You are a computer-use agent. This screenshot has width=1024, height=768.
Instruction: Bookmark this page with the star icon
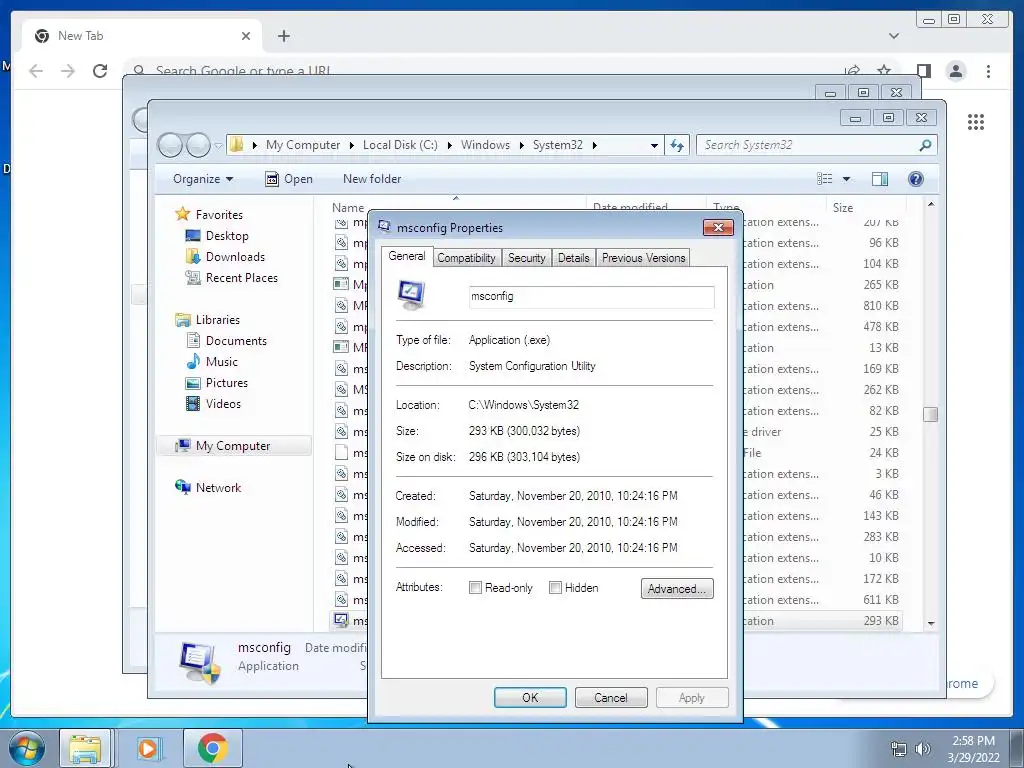[884, 70]
